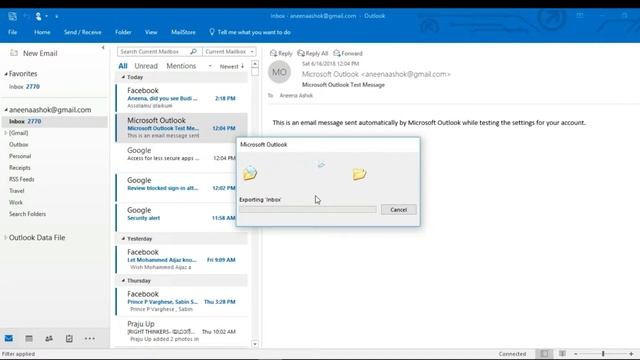
Task: Click the Tell me lightbulb icon
Action: pyautogui.click(x=211, y=32)
